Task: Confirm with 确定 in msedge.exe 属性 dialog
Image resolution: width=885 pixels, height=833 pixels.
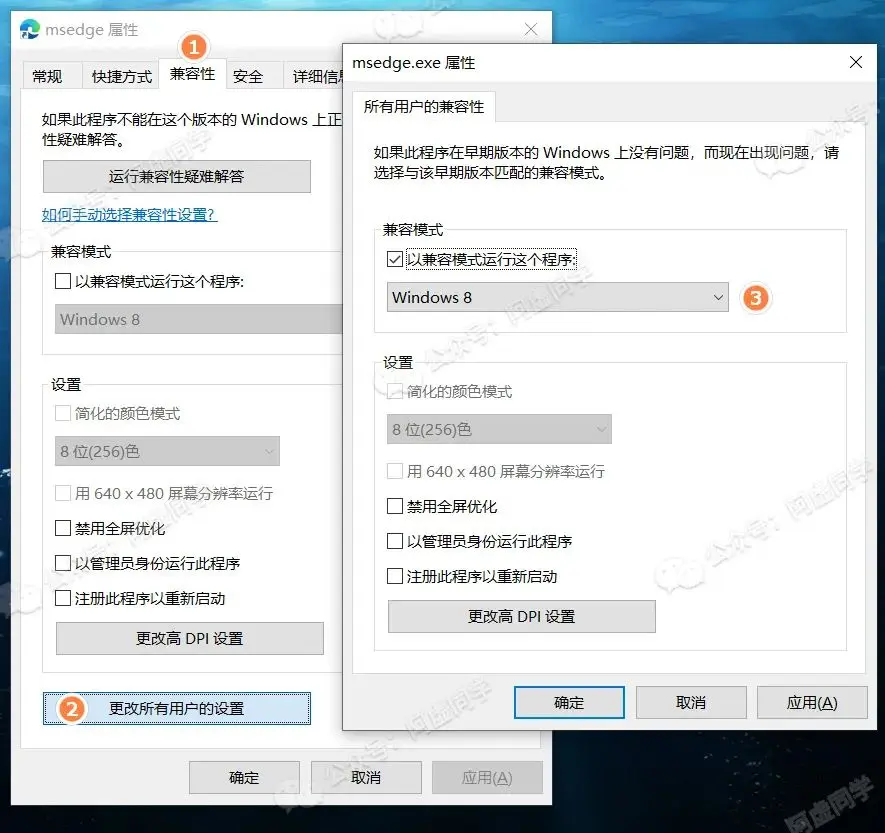Action: pos(569,703)
